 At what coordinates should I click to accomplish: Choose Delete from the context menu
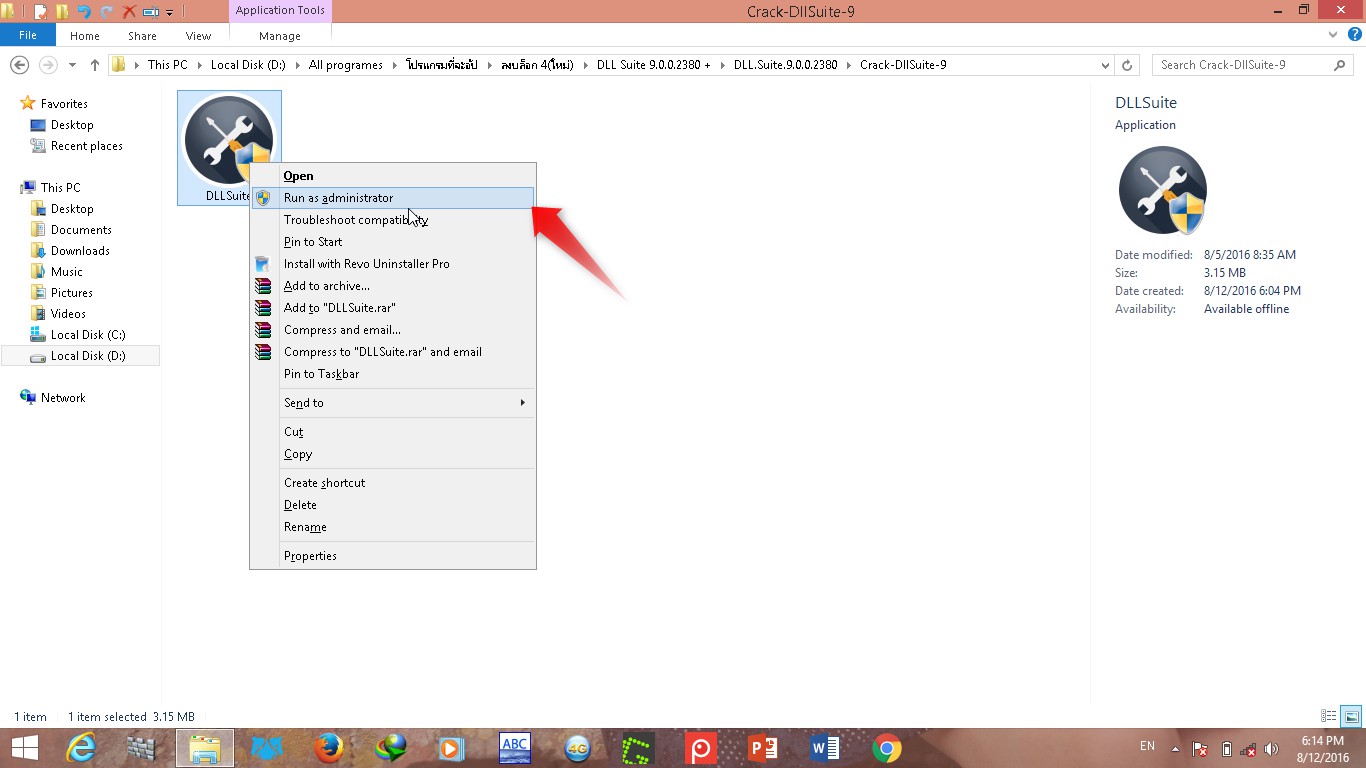[392, 505]
